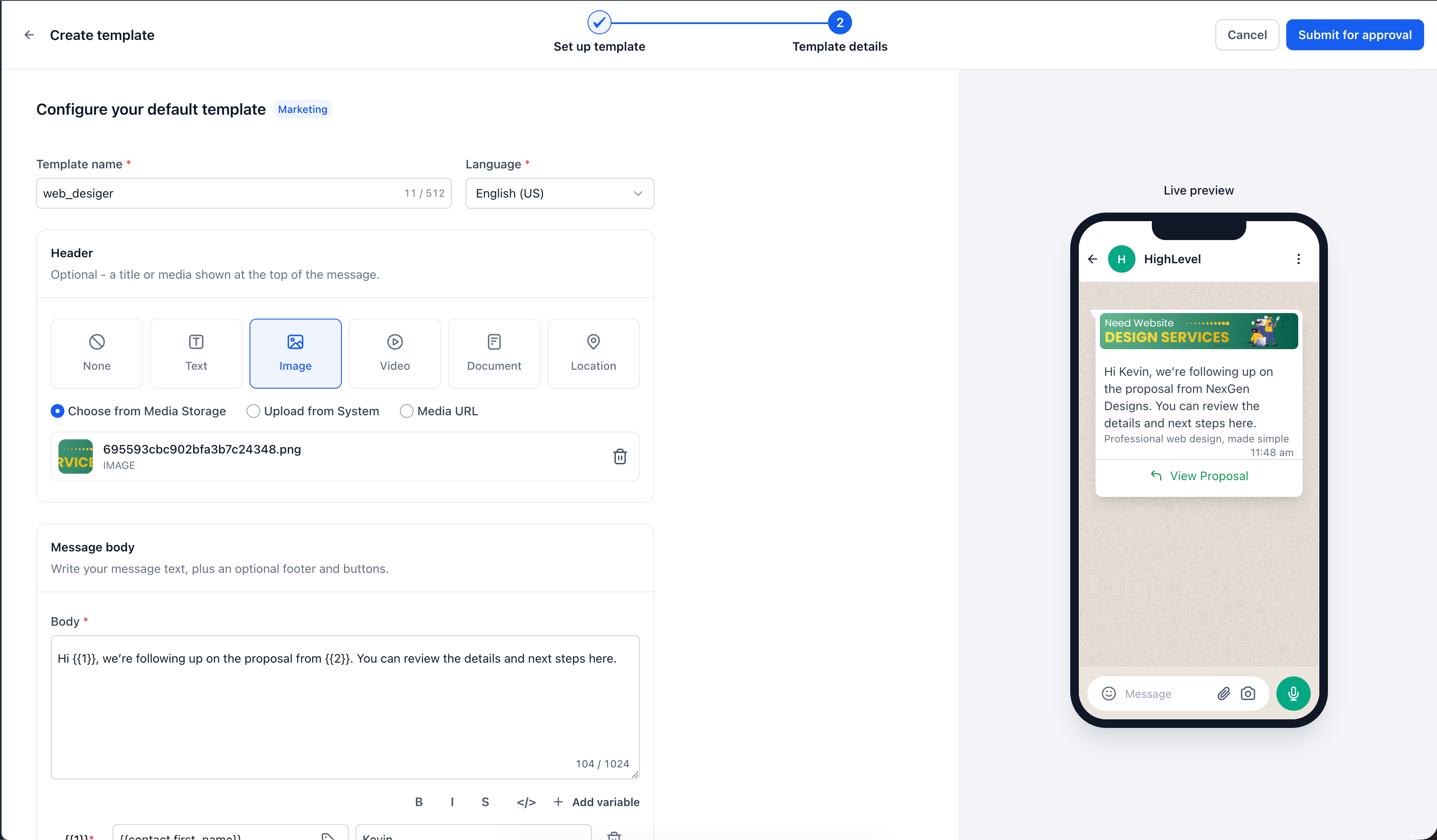Apply code formatting to body text
Screen dimensions: 1437x840
[526, 802]
